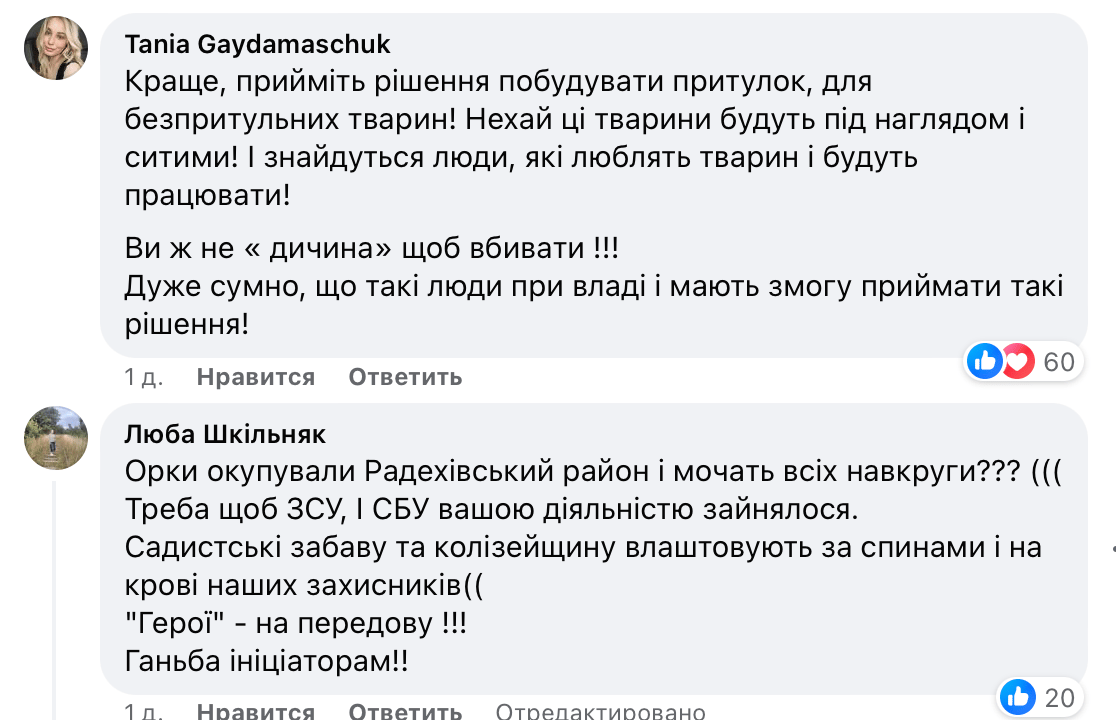Click the blue Like reaction on Tania's comment
The image size is (1116, 720).
(x=986, y=361)
